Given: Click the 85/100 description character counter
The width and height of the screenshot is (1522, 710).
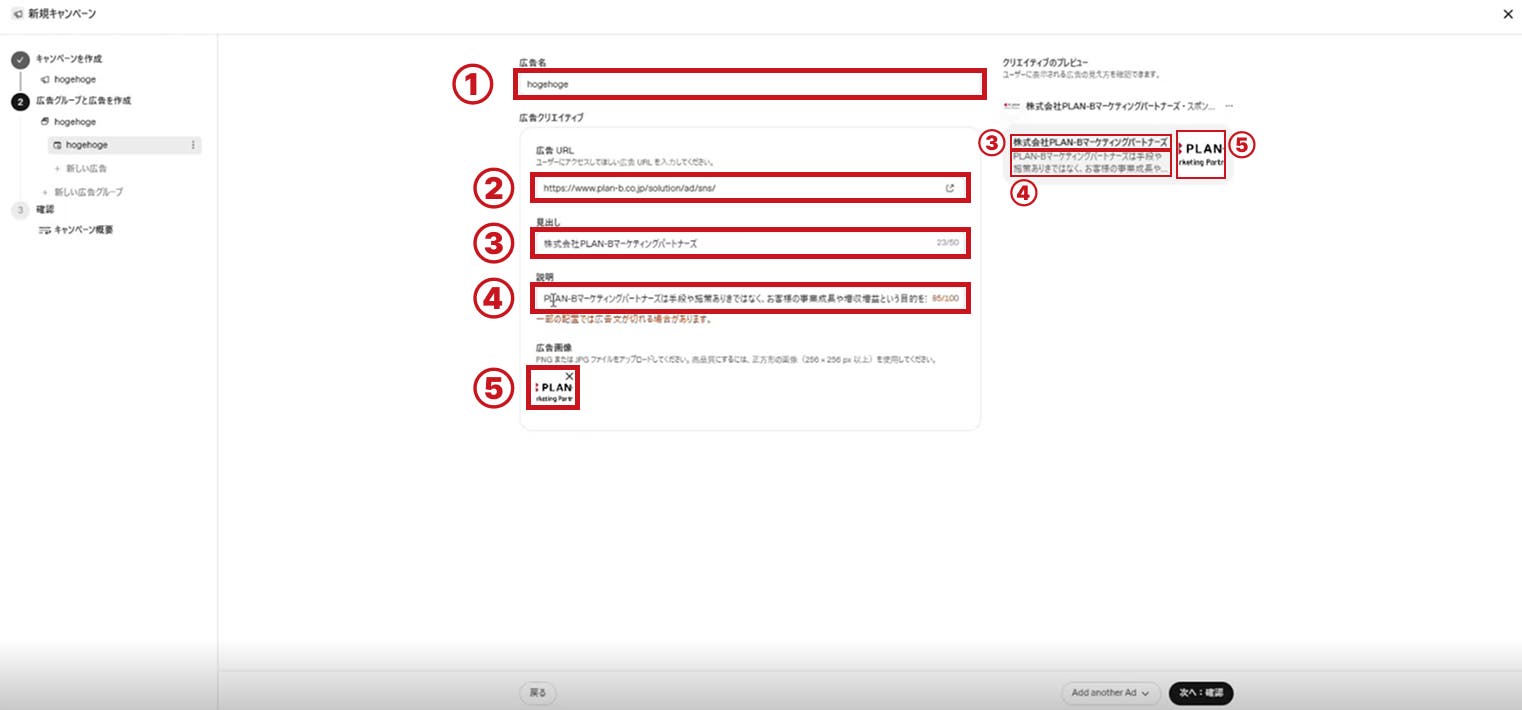Looking at the screenshot, I should (x=945, y=298).
